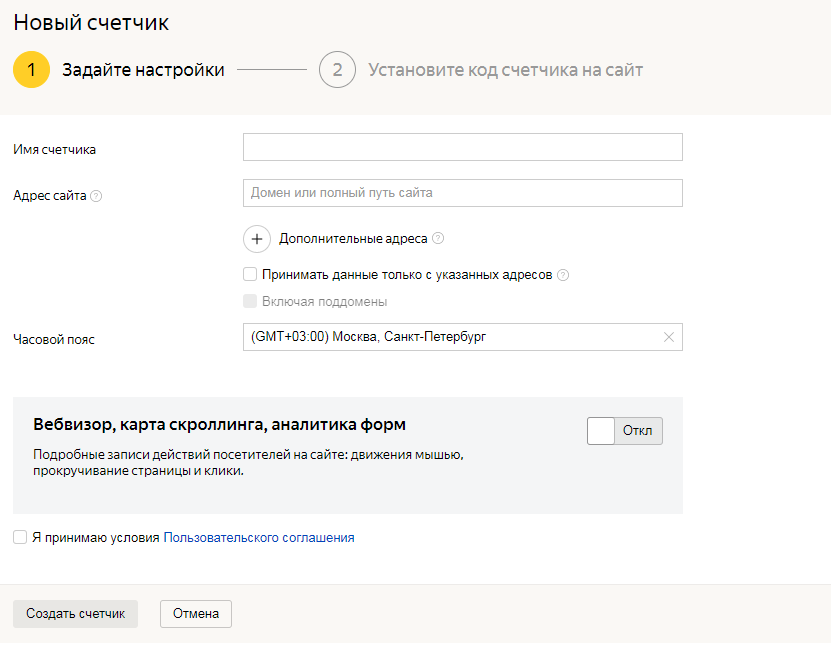Select the Задайте настройки step
The image size is (831, 651).
coord(143,70)
